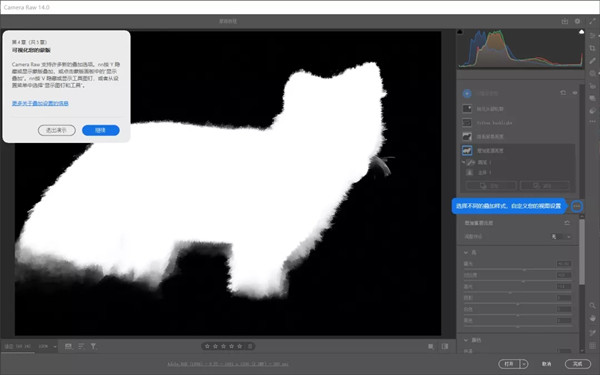Collapse the Light section chevron
The height and width of the screenshot is (375, 600).
(x=466, y=253)
